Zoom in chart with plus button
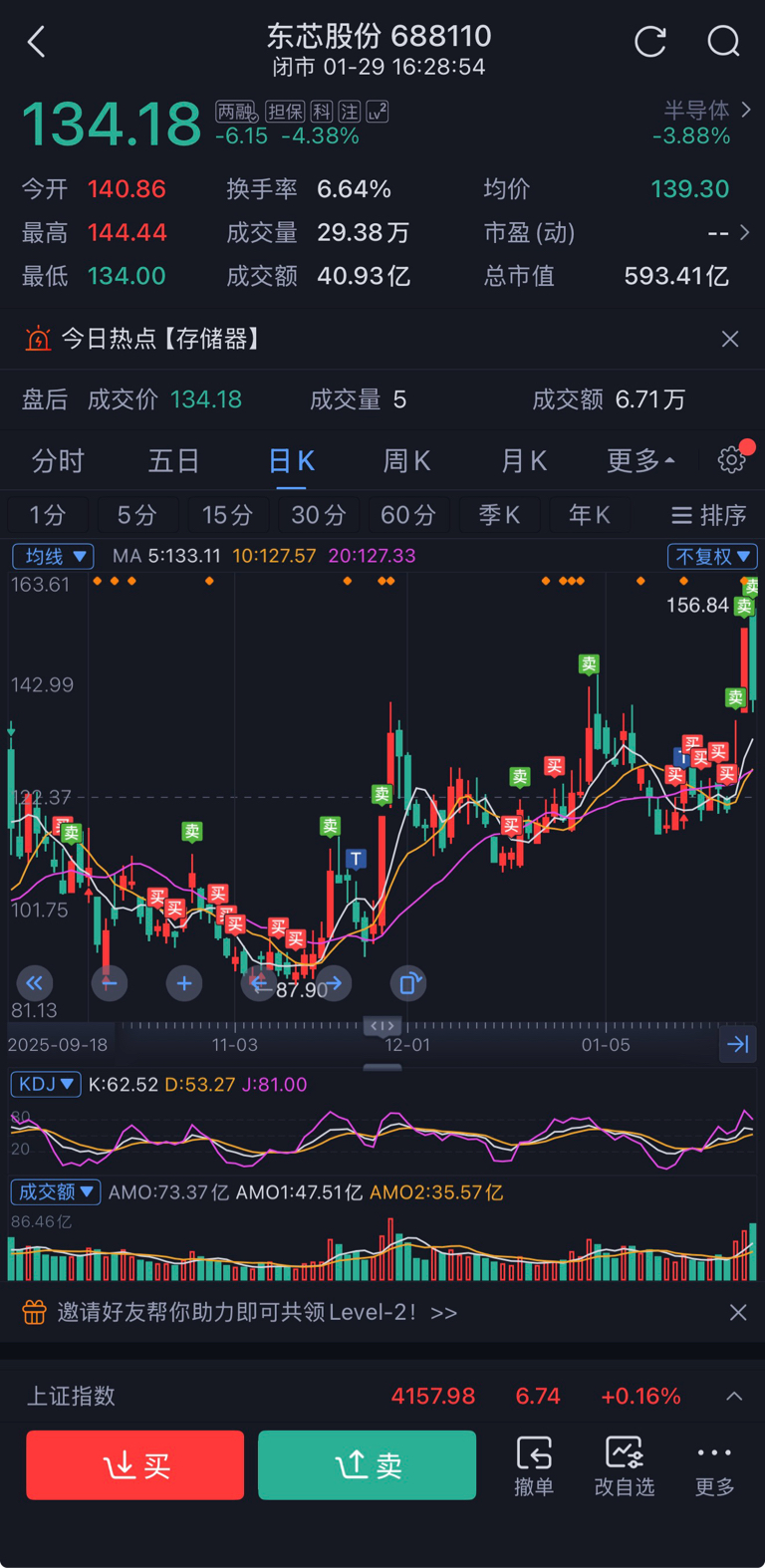This screenshot has width=765, height=1568. pos(184,983)
